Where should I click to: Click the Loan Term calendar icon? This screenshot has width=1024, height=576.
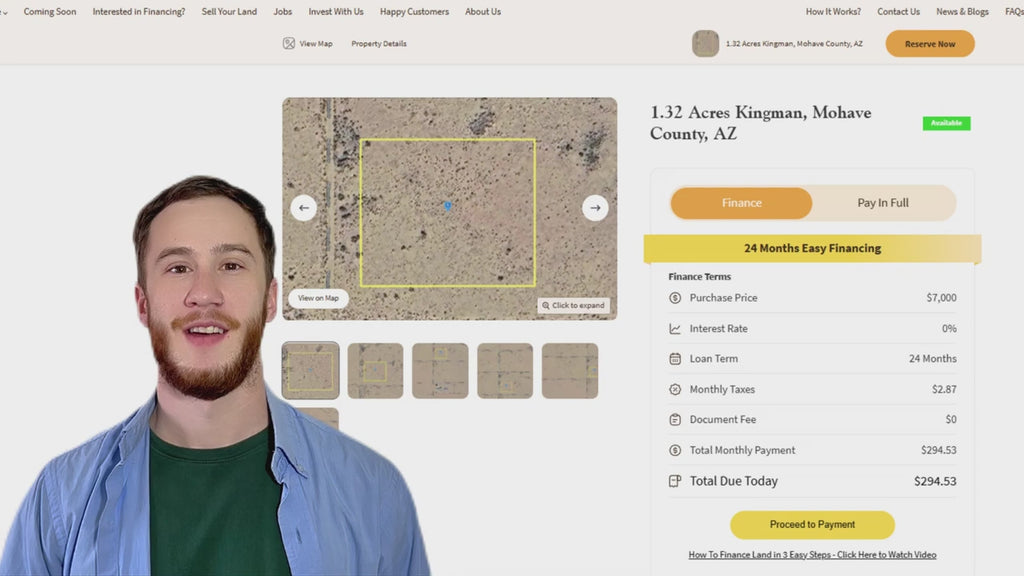click(x=675, y=359)
